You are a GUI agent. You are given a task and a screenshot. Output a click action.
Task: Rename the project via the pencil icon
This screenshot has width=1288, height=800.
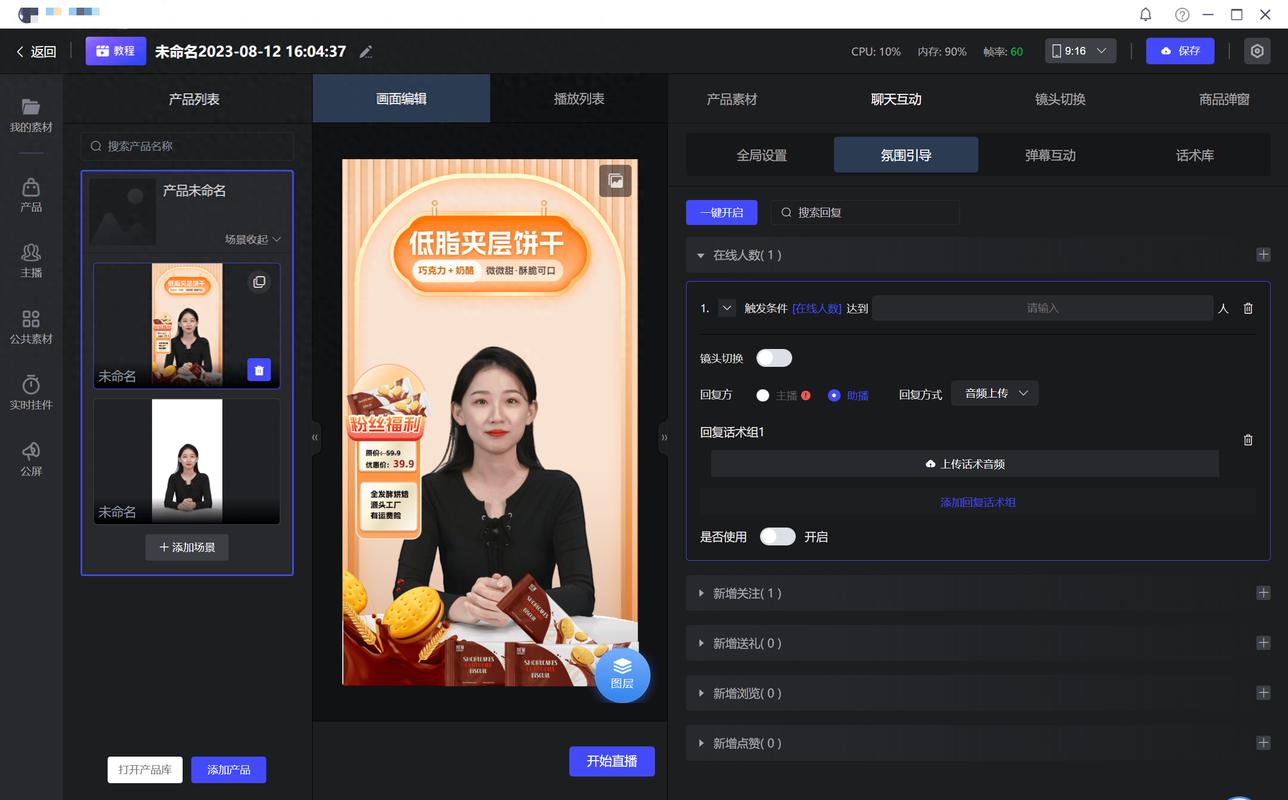click(x=366, y=51)
